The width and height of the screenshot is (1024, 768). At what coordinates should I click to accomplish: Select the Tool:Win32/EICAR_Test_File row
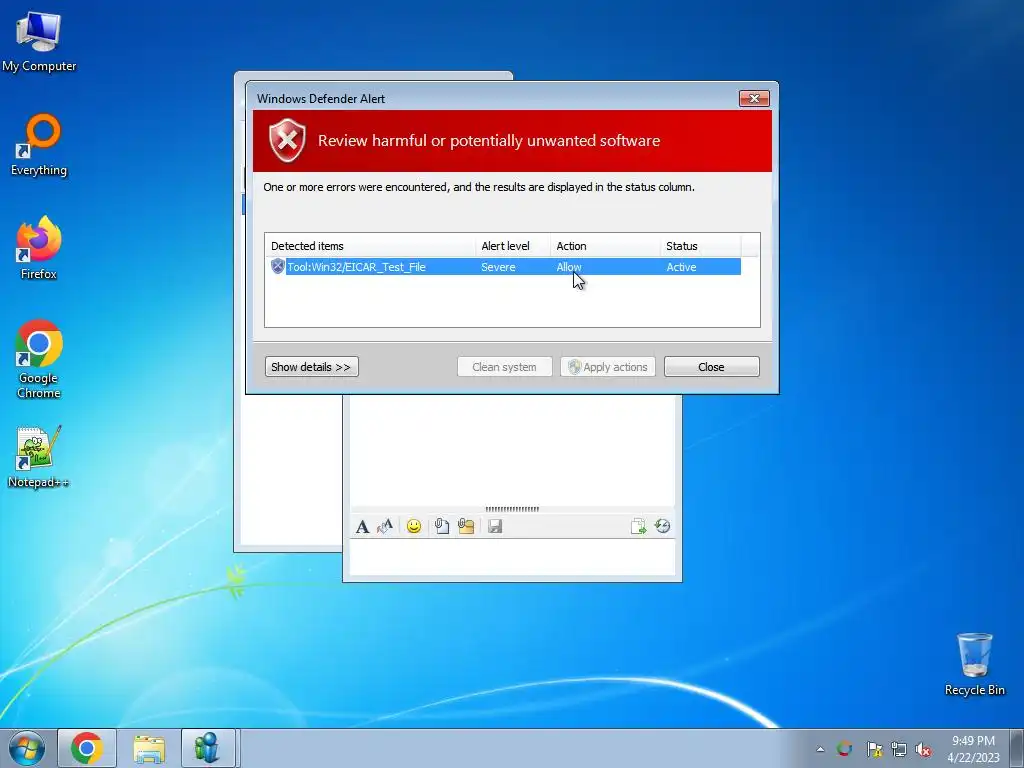(504, 267)
